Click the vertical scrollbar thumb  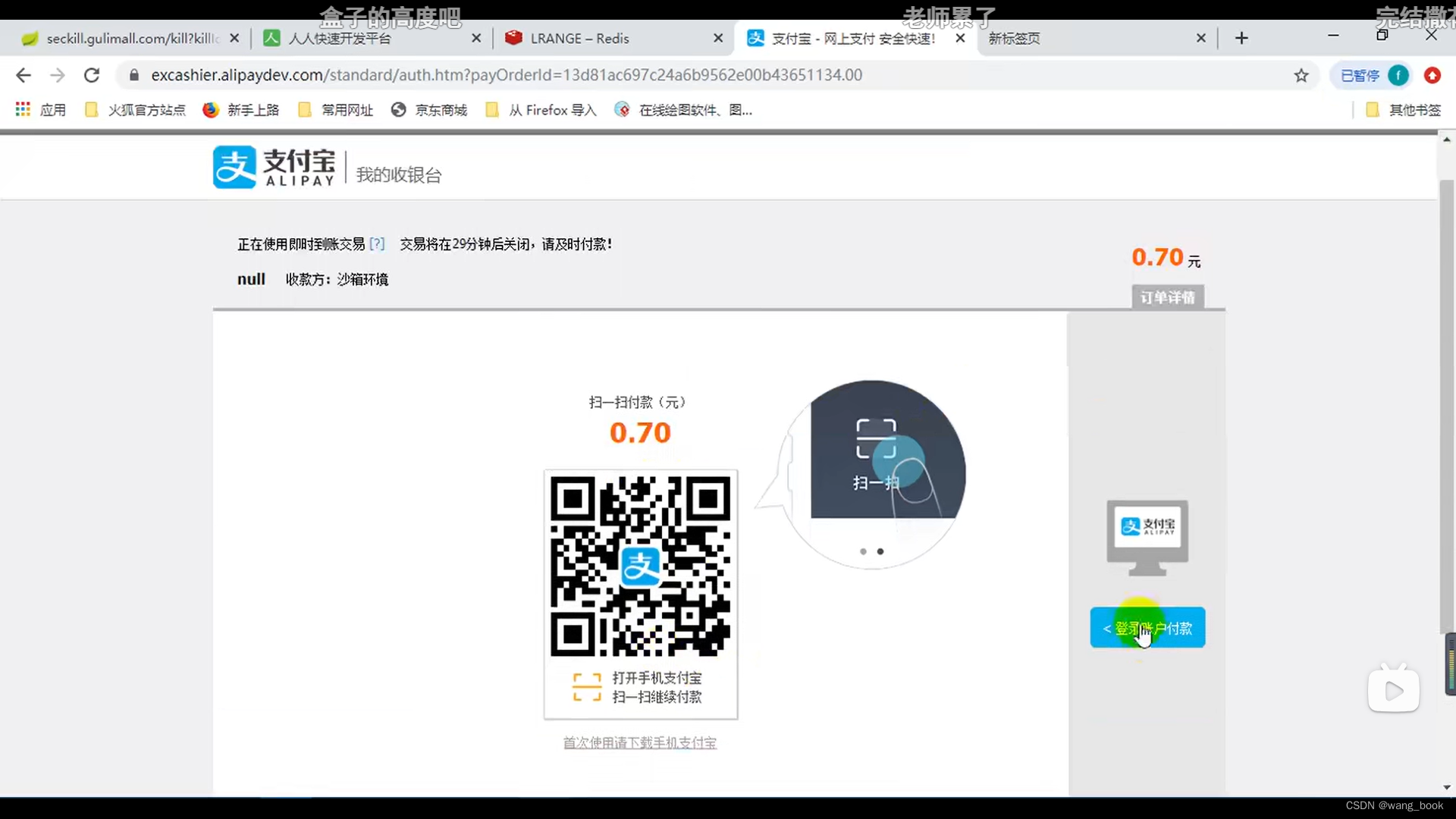(x=1447, y=407)
